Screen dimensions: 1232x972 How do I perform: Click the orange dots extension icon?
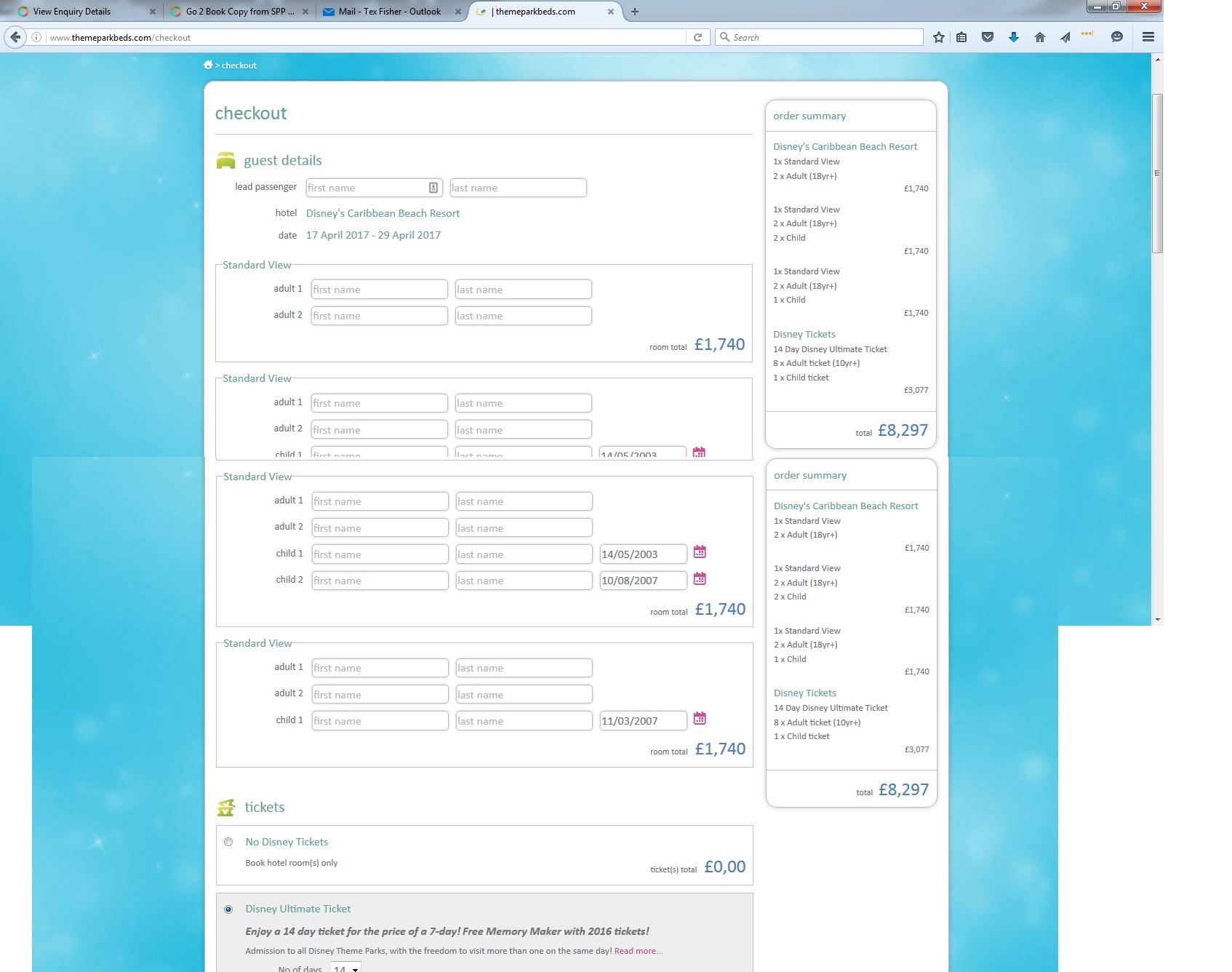(x=1087, y=33)
